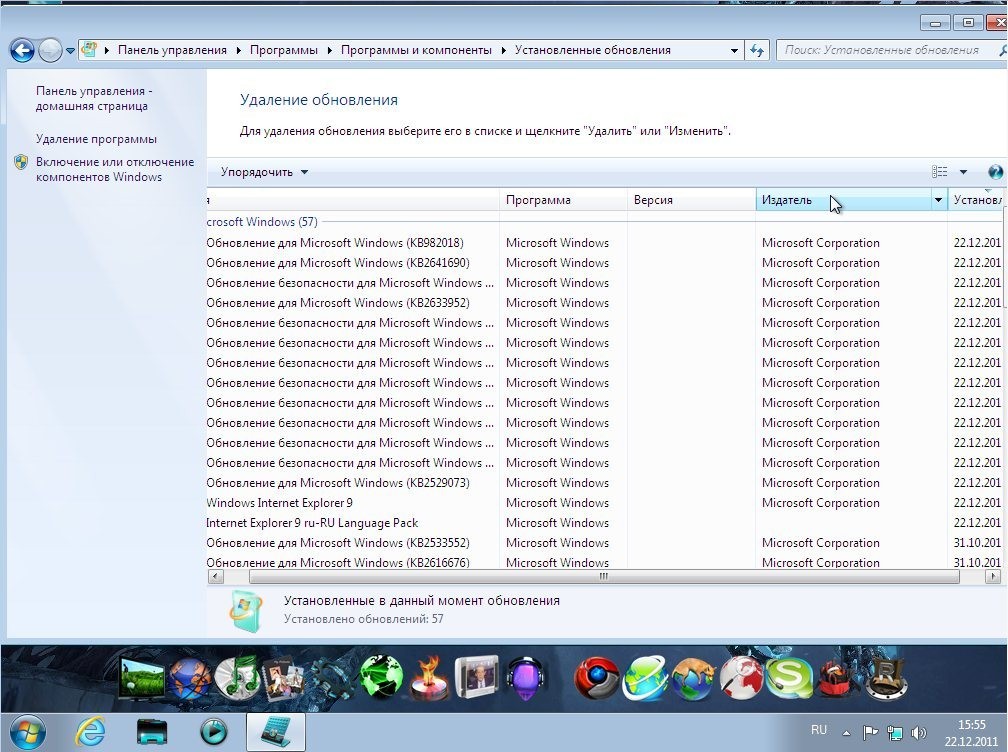Open the view options dropdown arrow
The height and width of the screenshot is (752, 1008).
(x=963, y=172)
